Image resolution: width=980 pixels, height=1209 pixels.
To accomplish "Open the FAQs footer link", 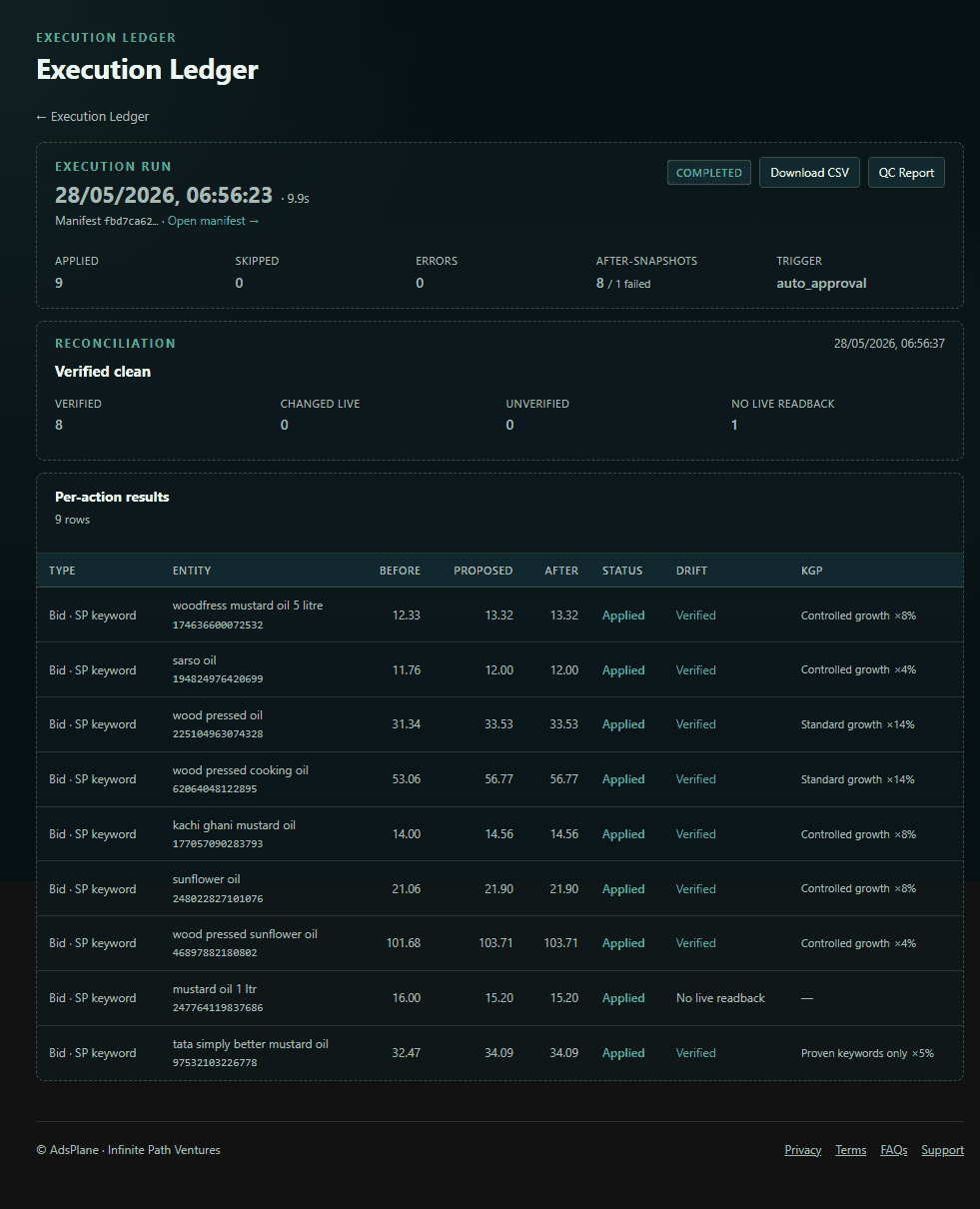I will pyautogui.click(x=894, y=1150).
